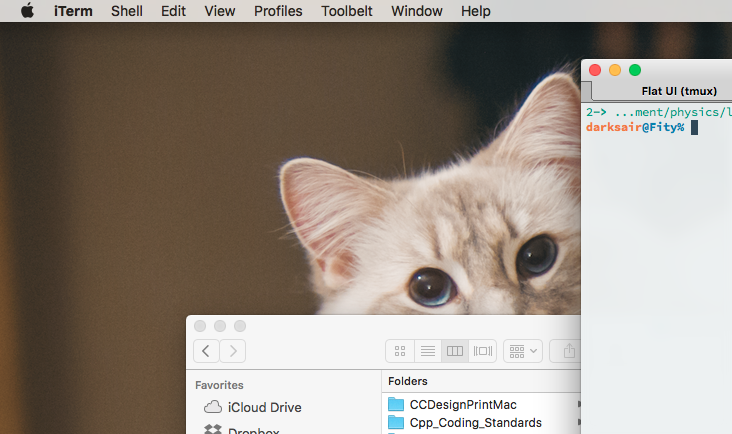The height and width of the screenshot is (434, 732).
Task: Switch Finder to icon view
Action: [x=400, y=351]
